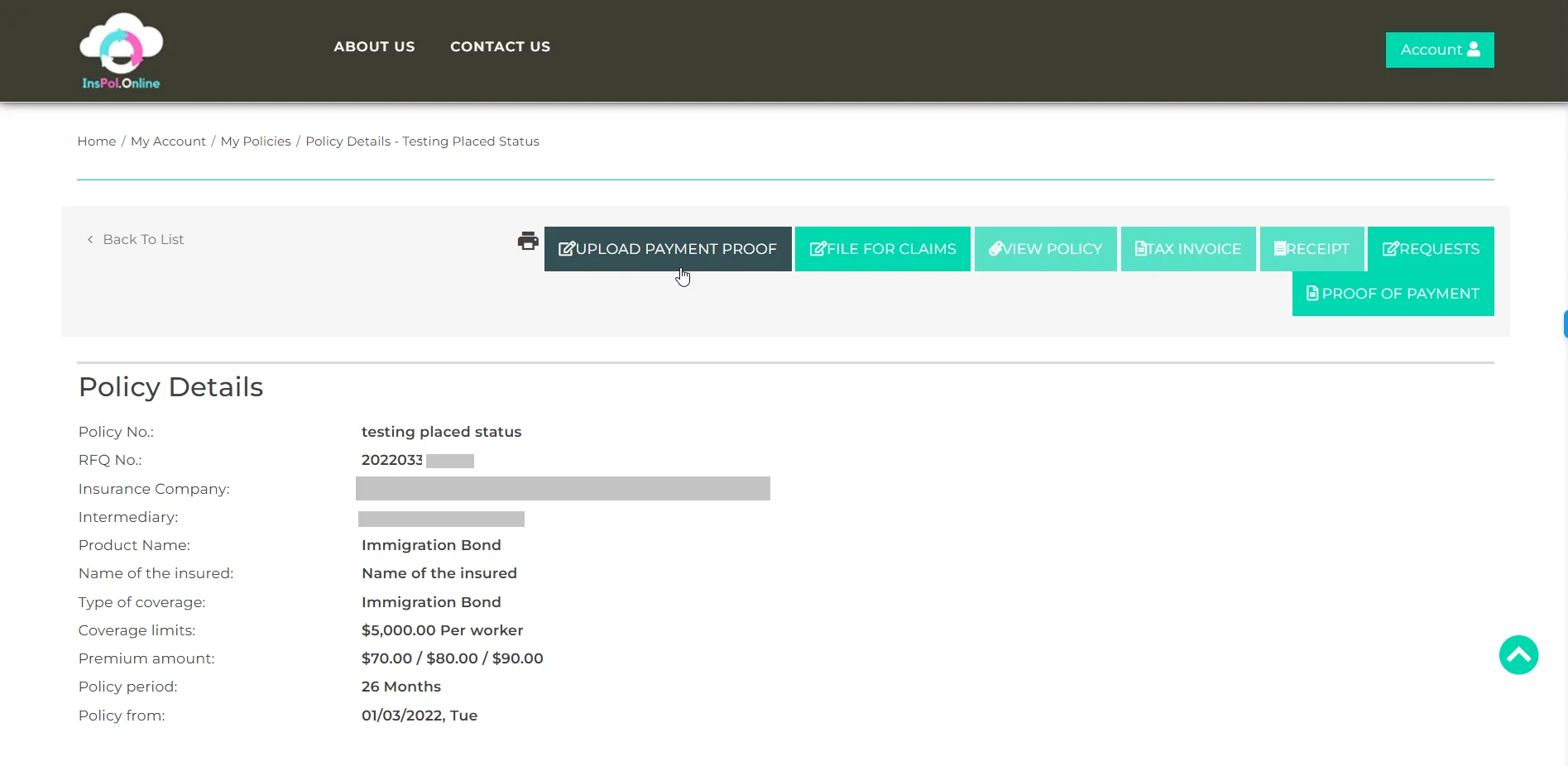Image resolution: width=1568 pixels, height=766 pixels.
Task: Click the printer icon
Action: (x=528, y=241)
